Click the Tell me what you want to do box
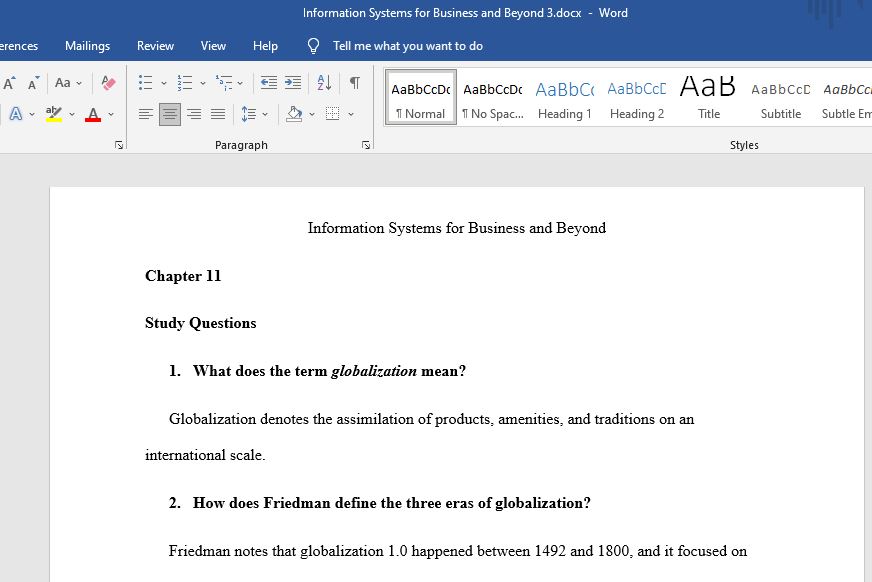 tap(408, 46)
